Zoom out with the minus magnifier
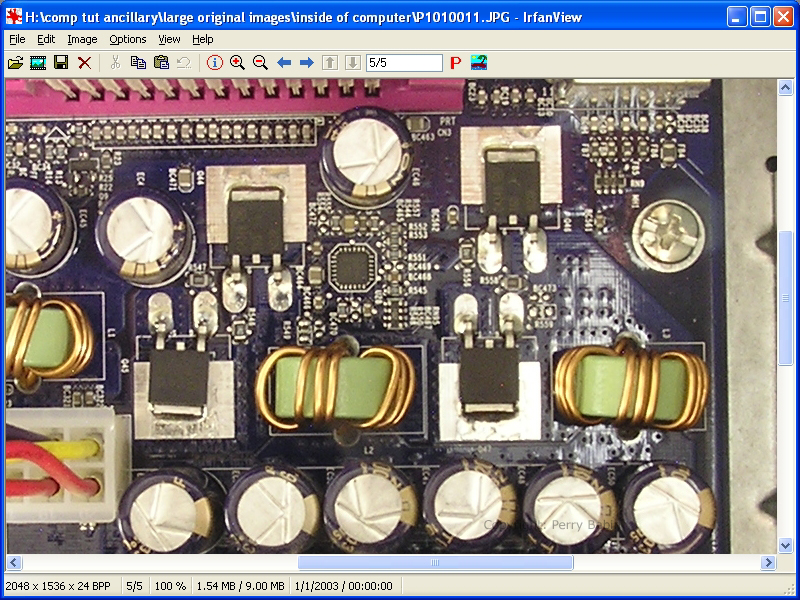This screenshot has height=600, width=800. [260, 63]
